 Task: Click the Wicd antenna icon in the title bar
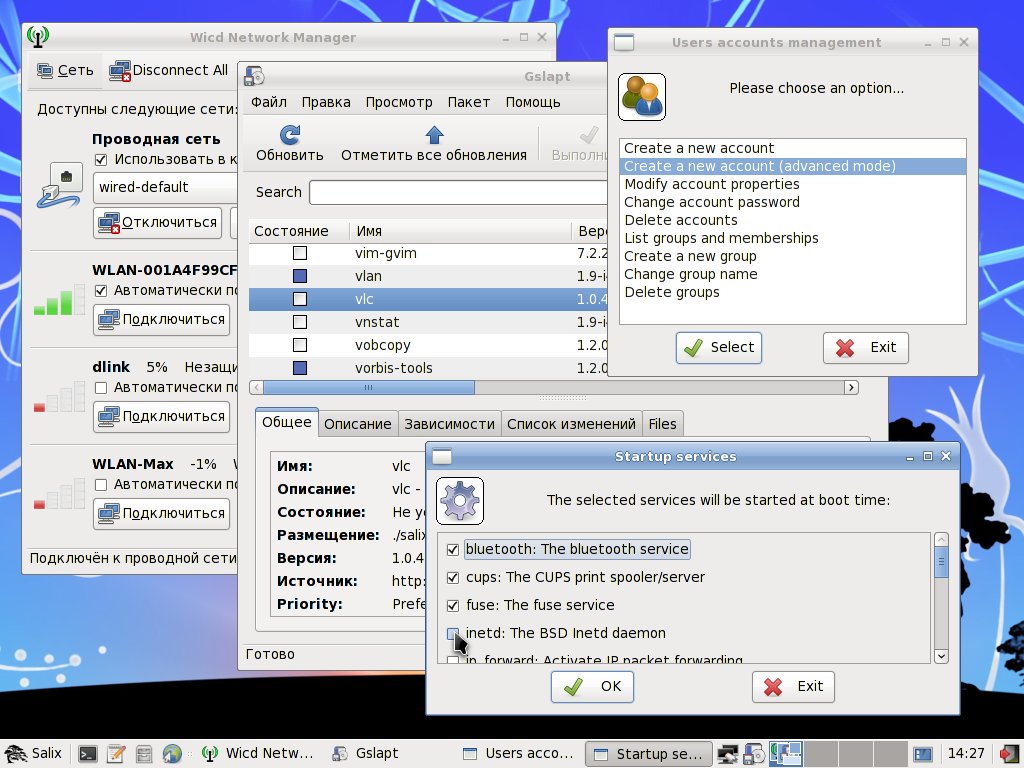tap(38, 37)
